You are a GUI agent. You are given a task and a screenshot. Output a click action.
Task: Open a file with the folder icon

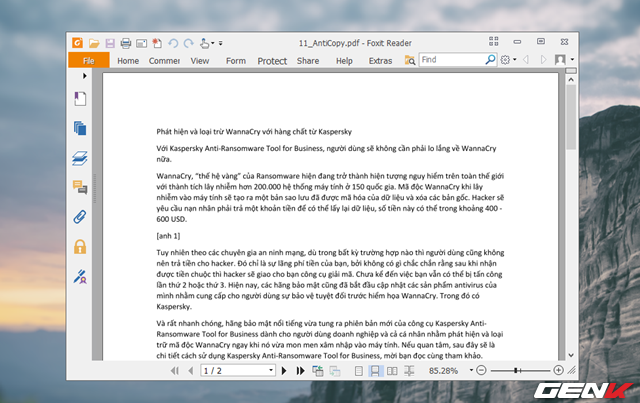pos(94,43)
